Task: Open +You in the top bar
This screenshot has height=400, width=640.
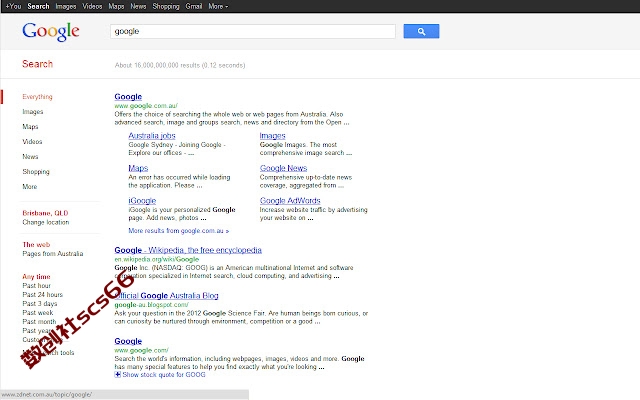Action: 13,6
